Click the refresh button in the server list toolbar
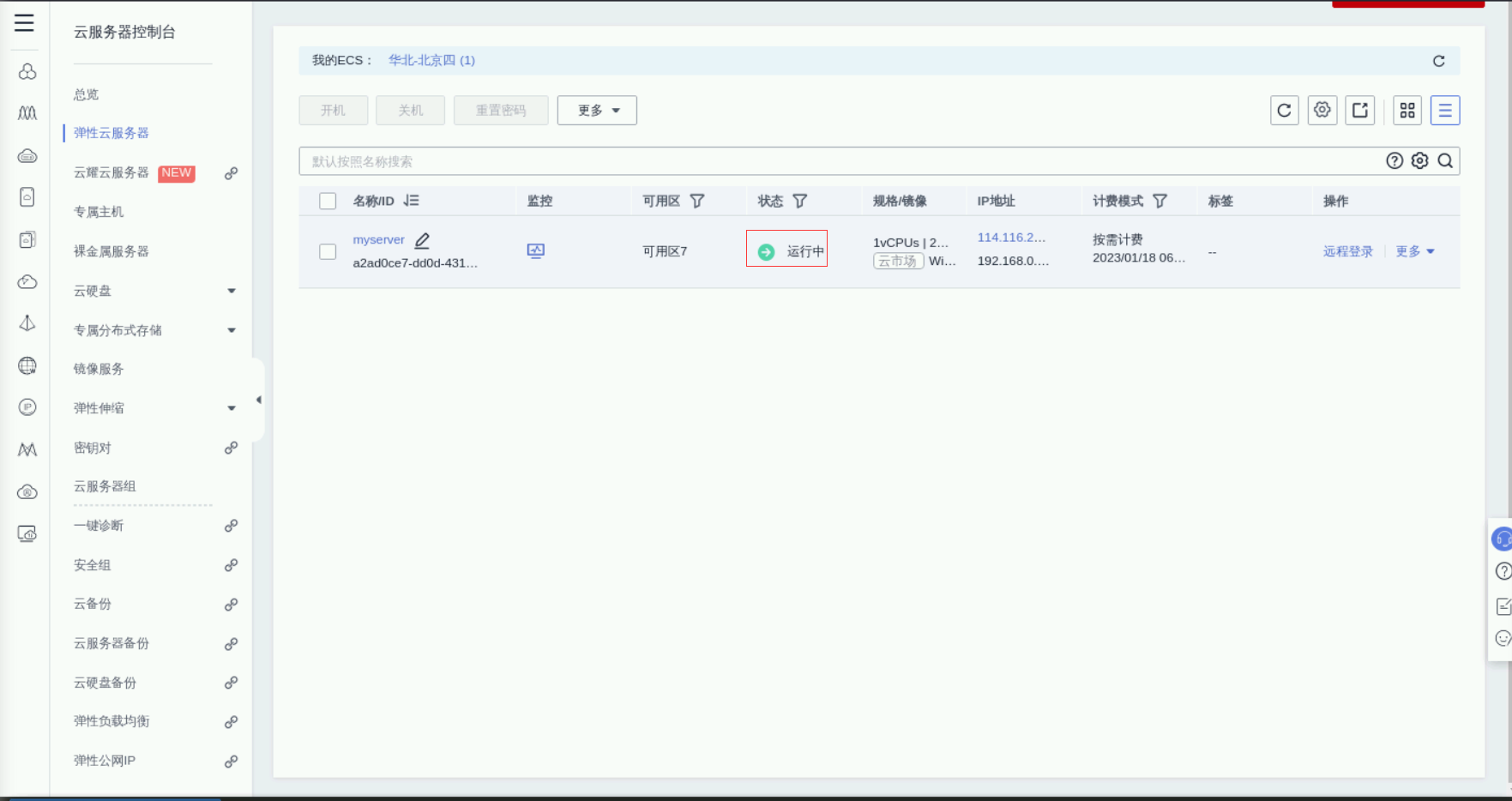The image size is (1512, 801). pyautogui.click(x=1284, y=111)
